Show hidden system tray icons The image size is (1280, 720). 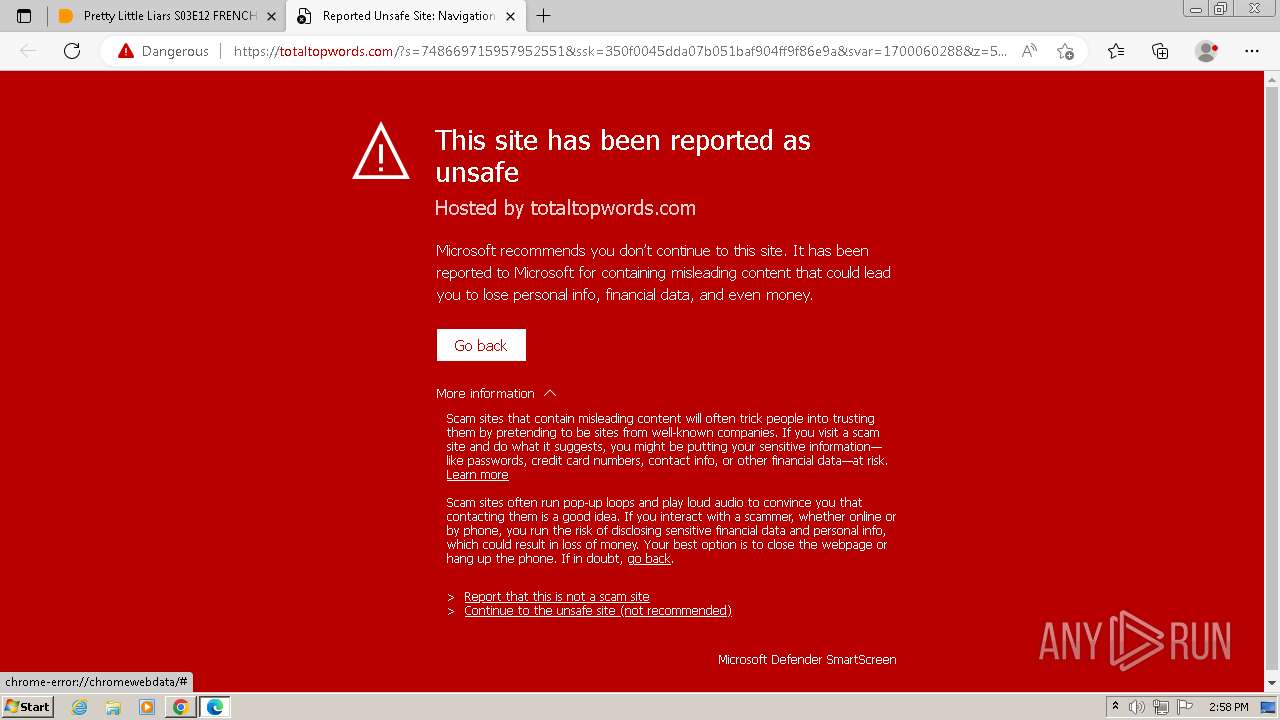(x=1115, y=707)
